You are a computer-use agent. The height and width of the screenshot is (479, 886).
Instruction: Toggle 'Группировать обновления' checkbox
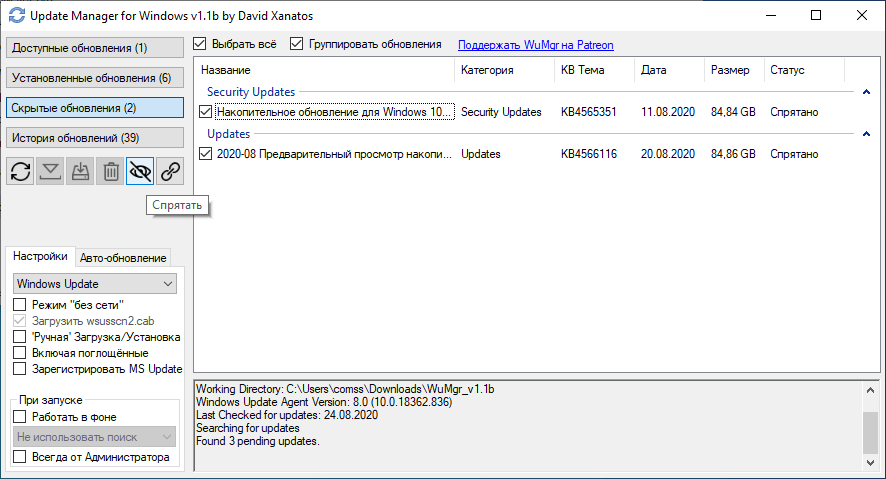click(297, 43)
